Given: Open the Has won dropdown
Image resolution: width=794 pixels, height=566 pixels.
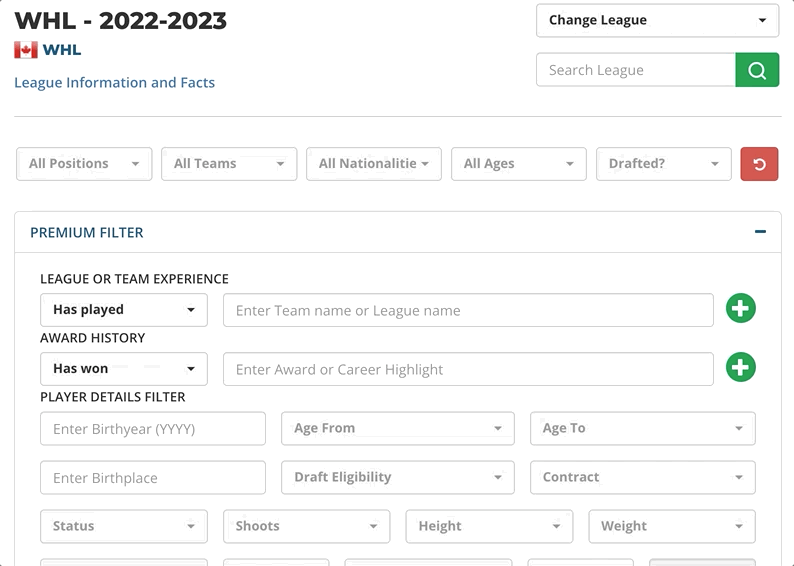Looking at the screenshot, I should (124, 369).
